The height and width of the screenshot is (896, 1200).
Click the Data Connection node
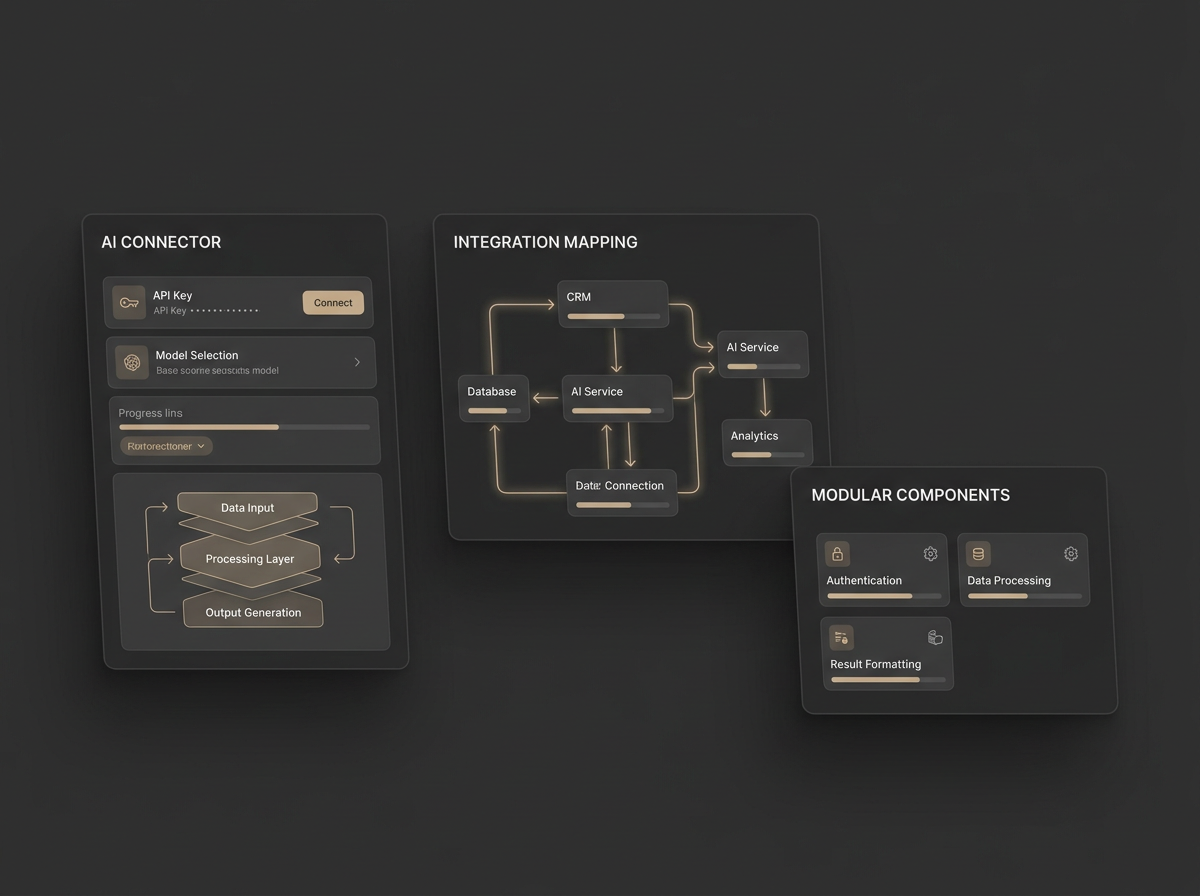point(622,492)
